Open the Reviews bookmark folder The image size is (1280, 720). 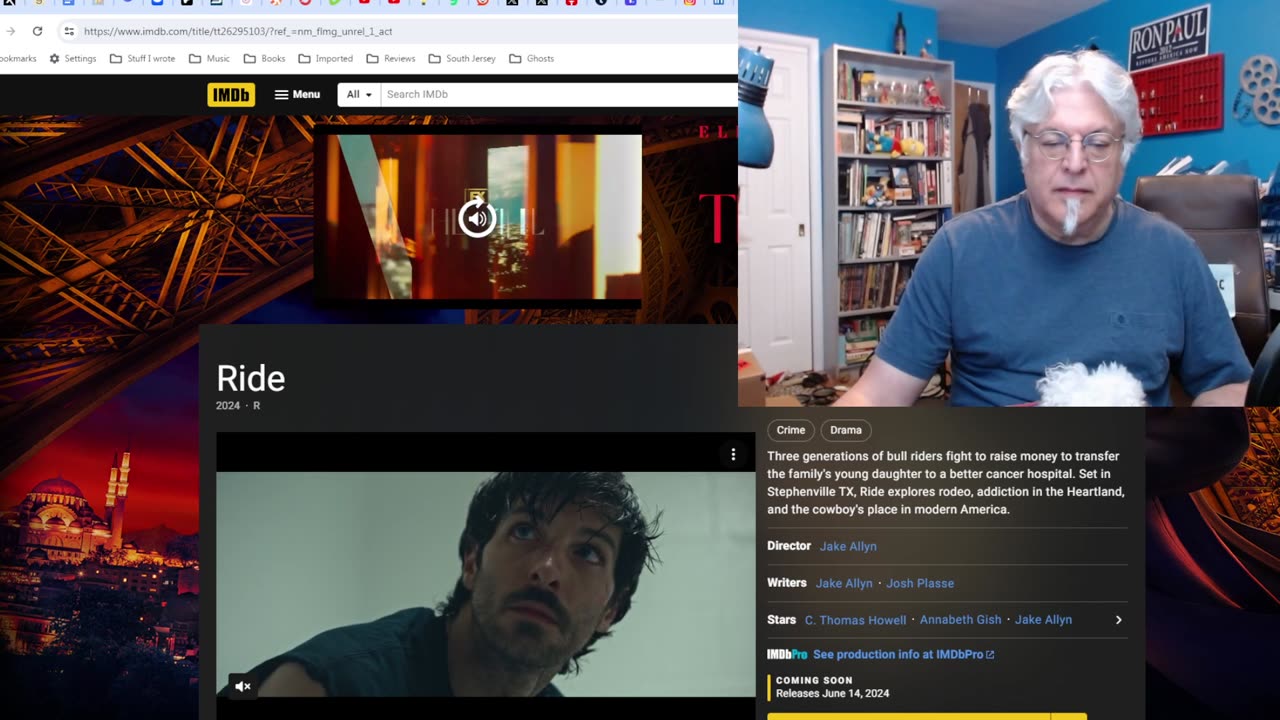(391, 58)
